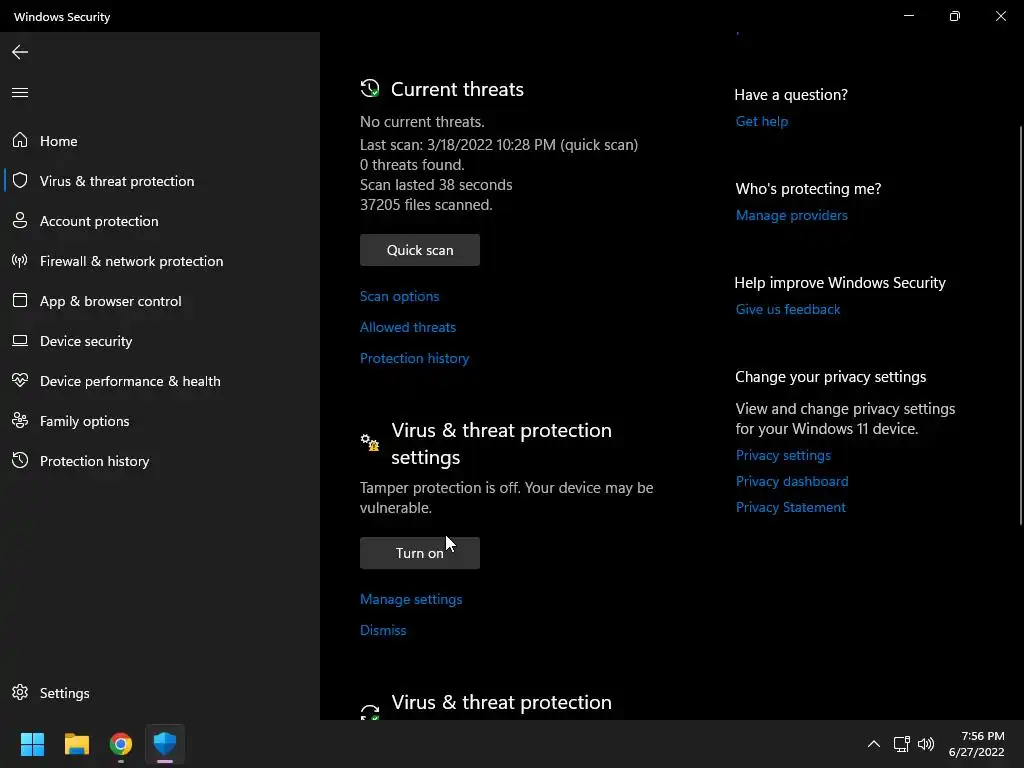The width and height of the screenshot is (1024, 768).
Task: Click the '37205 files scanned.' text
Action: tap(426, 204)
